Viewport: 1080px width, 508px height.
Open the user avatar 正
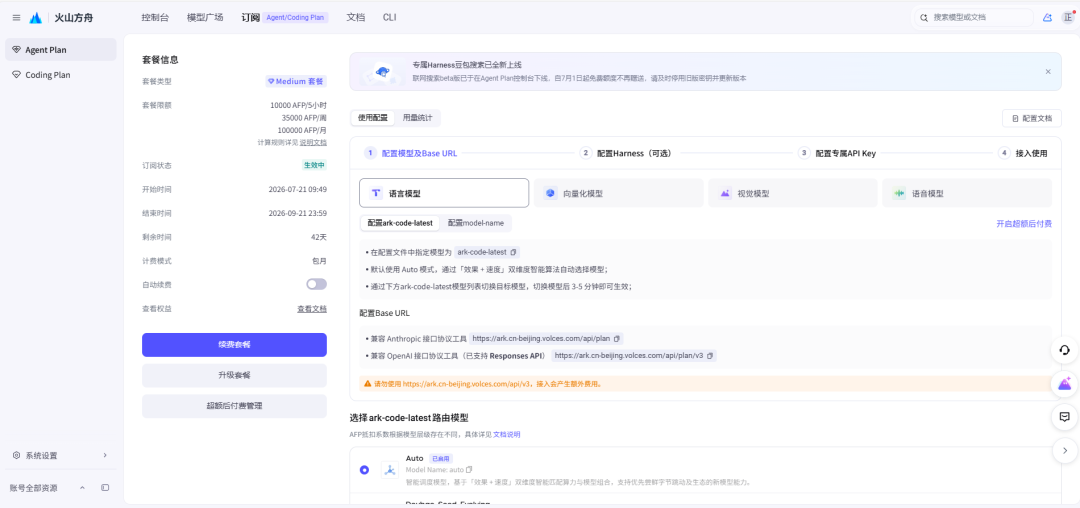1068,18
